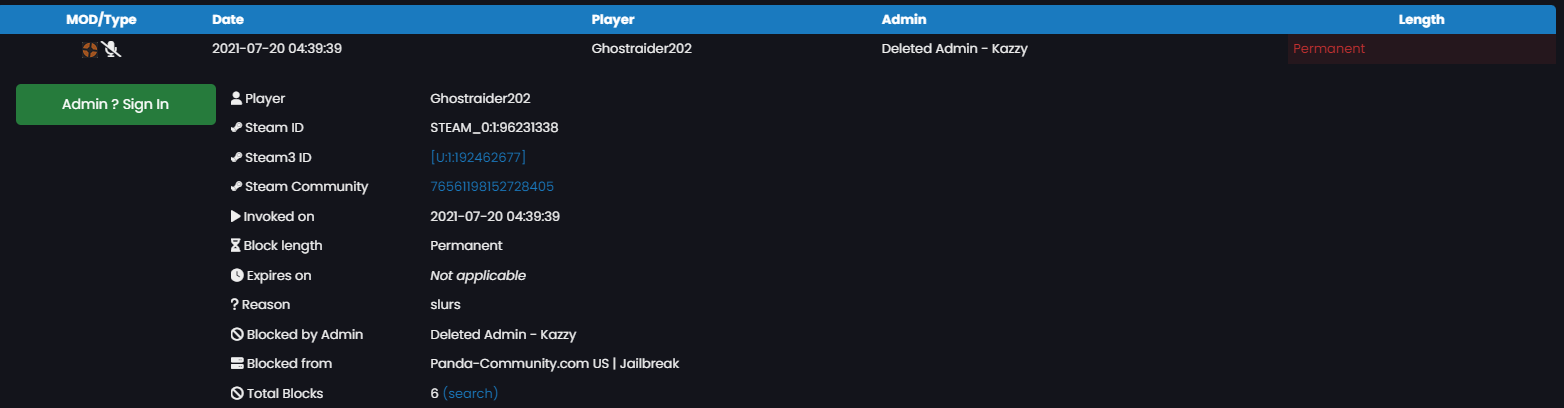This screenshot has height=408, width=1564.
Task: Open Steam Community profile link 76561198152728405
Action: click(492, 187)
